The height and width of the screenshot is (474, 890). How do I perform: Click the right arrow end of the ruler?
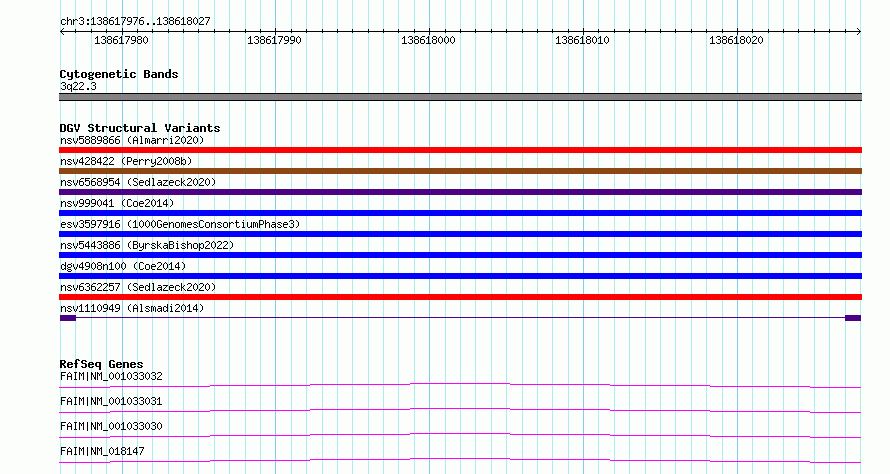[859, 32]
